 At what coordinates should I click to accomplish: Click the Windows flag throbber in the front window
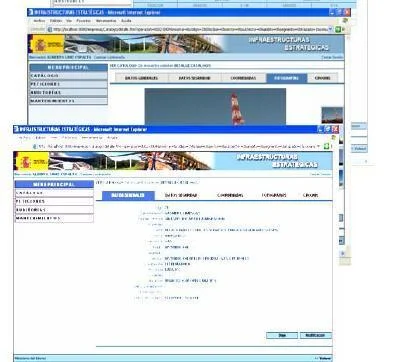[333, 138]
